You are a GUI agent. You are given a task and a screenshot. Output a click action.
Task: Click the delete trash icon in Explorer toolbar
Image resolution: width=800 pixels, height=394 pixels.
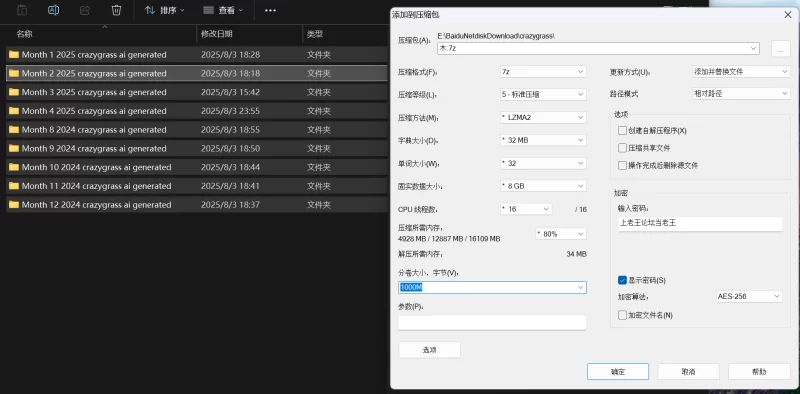click(116, 10)
